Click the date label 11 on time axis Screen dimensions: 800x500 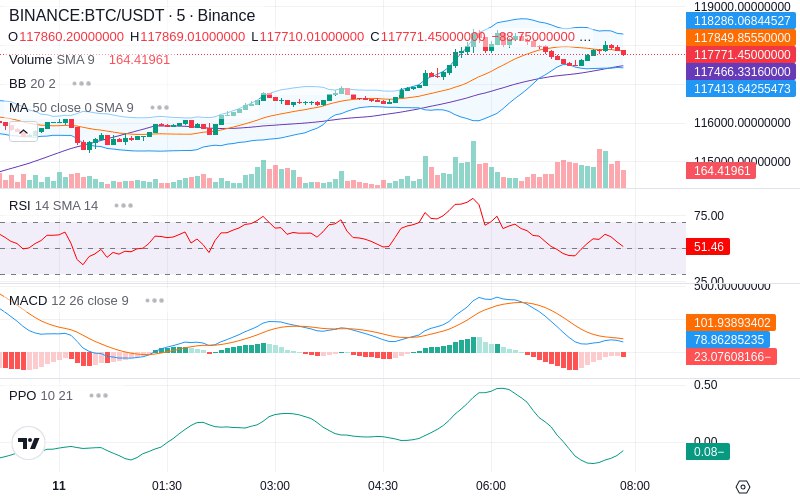[59, 486]
